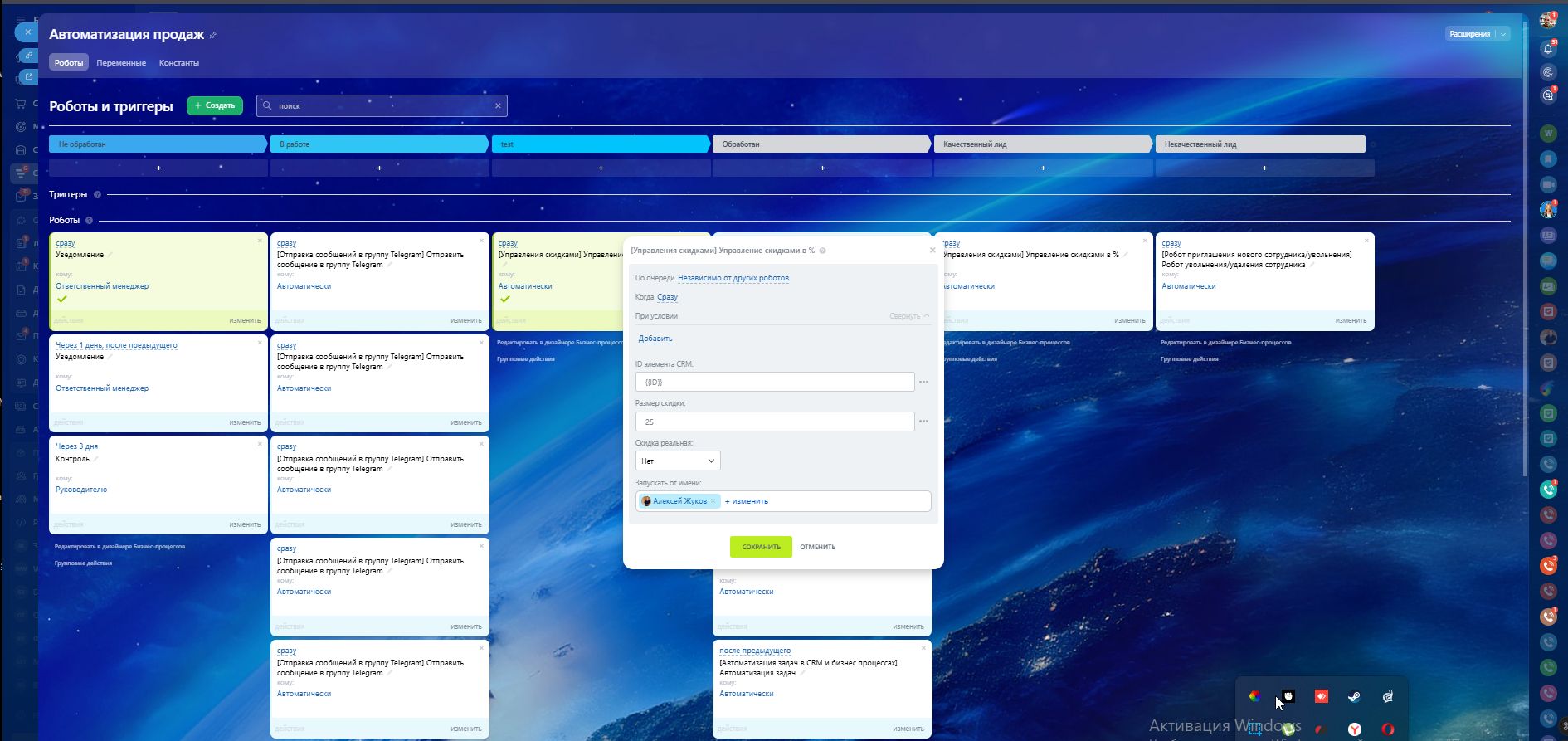Open Групповые действия under Некачественный лид column
This screenshot has width=1568, height=741.
(x=1190, y=359)
